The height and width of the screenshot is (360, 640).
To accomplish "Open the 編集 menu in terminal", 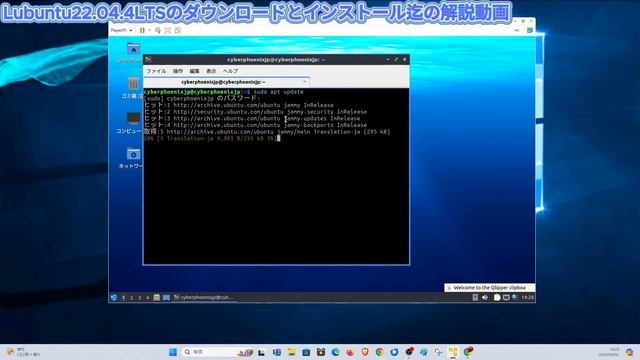I will 194,71.
